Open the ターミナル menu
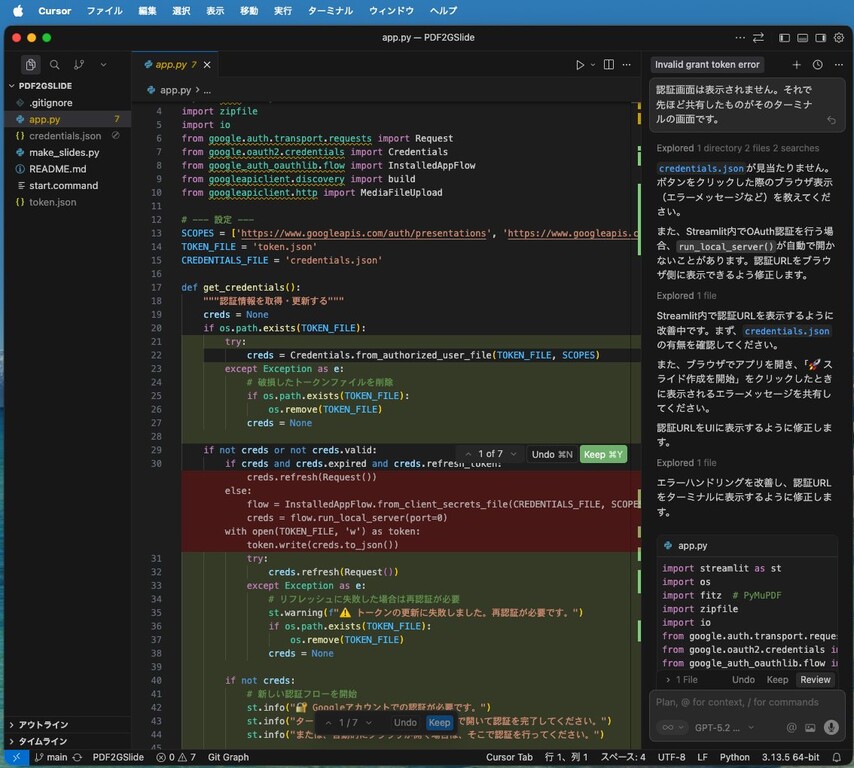Viewport: 854px width, 768px height. click(x=328, y=10)
